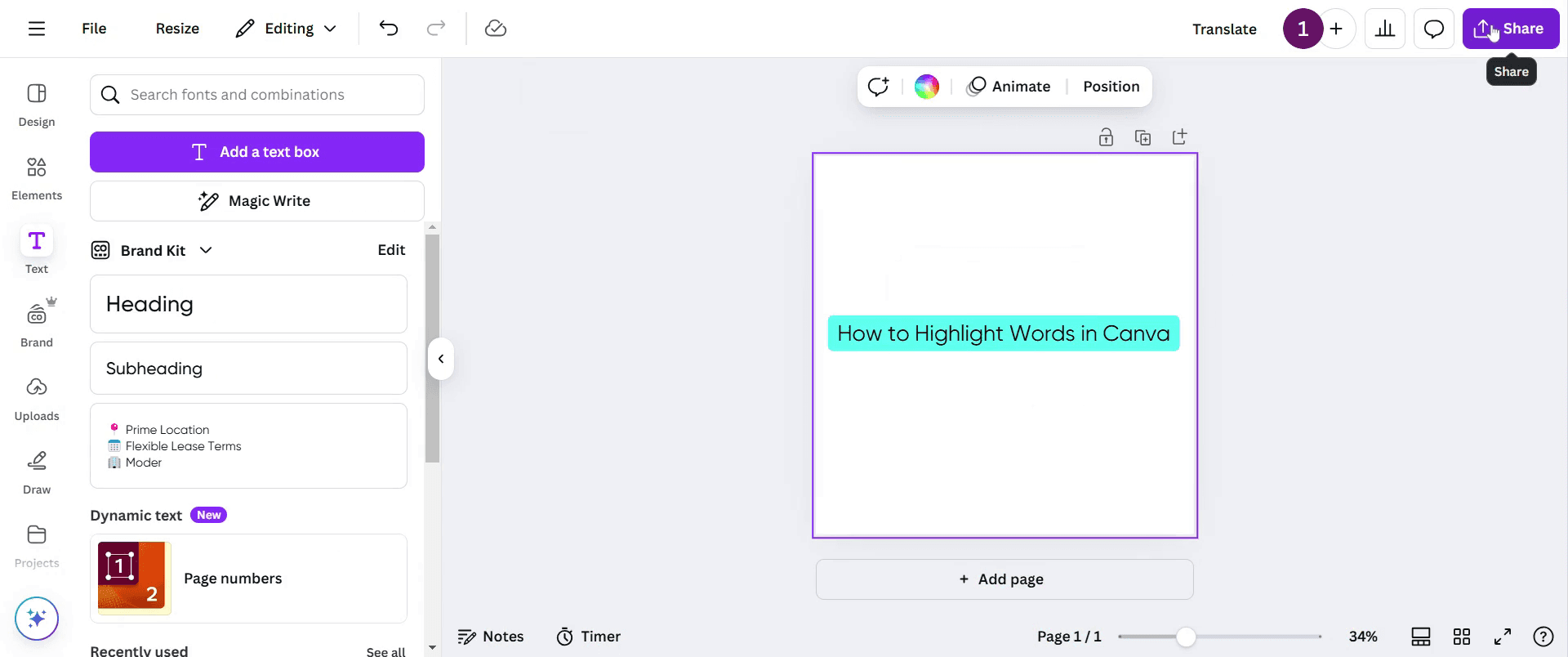Check cloud save status icon
The width and height of the screenshot is (1568, 657).
[496, 29]
